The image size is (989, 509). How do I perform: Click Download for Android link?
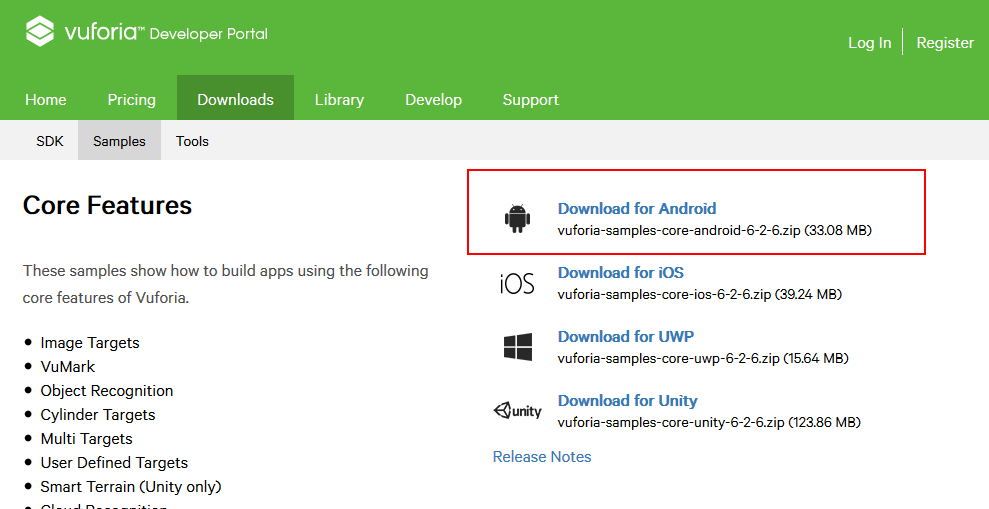(x=637, y=209)
